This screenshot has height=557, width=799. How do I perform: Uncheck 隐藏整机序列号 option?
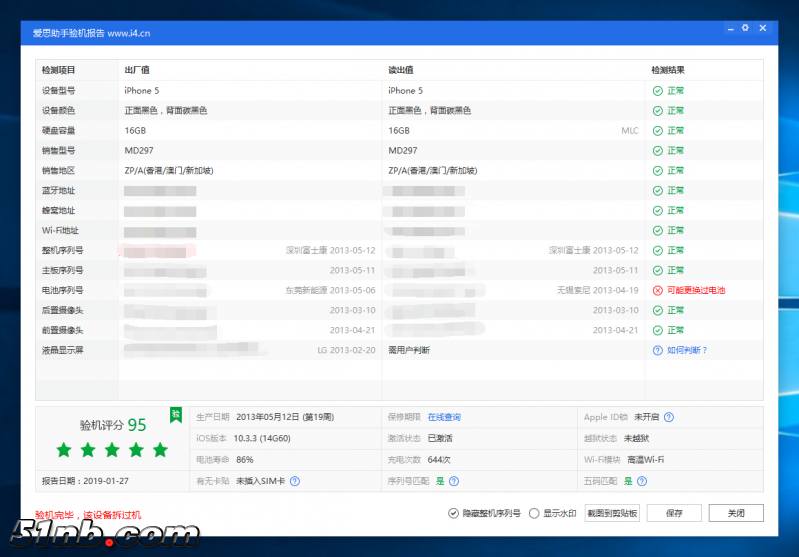tap(454, 513)
